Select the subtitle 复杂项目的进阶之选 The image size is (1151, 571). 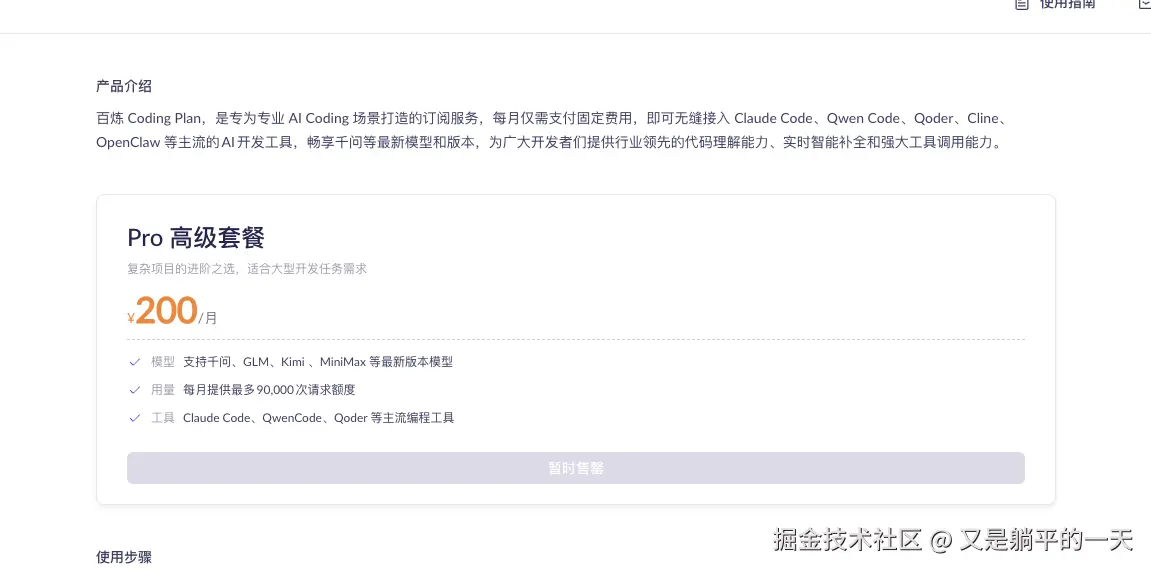click(x=247, y=269)
